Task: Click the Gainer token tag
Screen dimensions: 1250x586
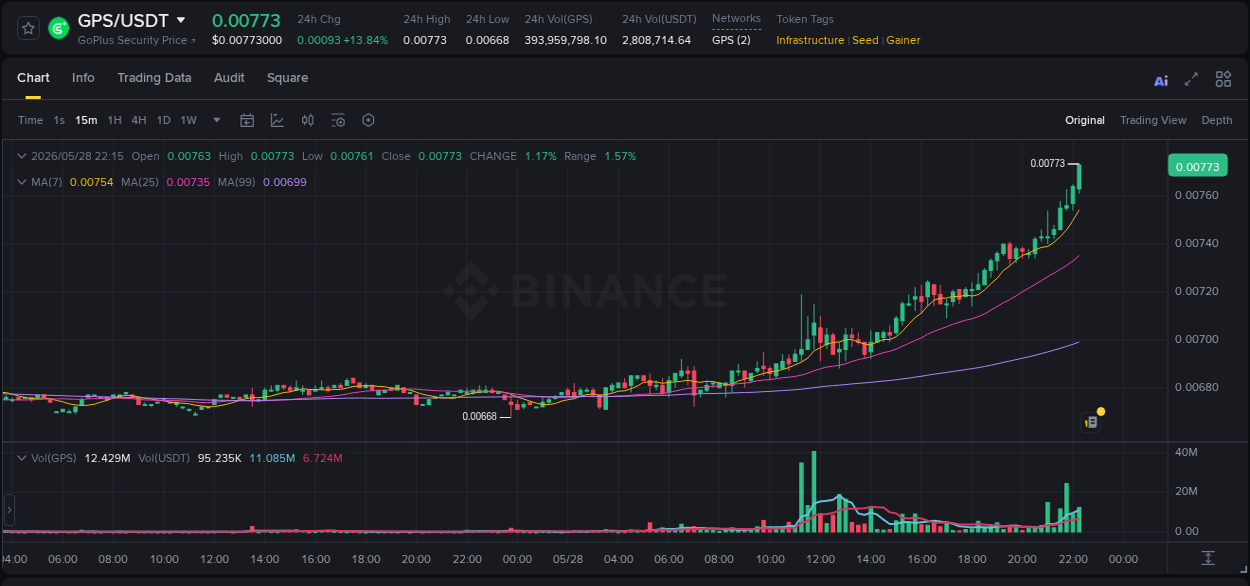Action: 903,40
